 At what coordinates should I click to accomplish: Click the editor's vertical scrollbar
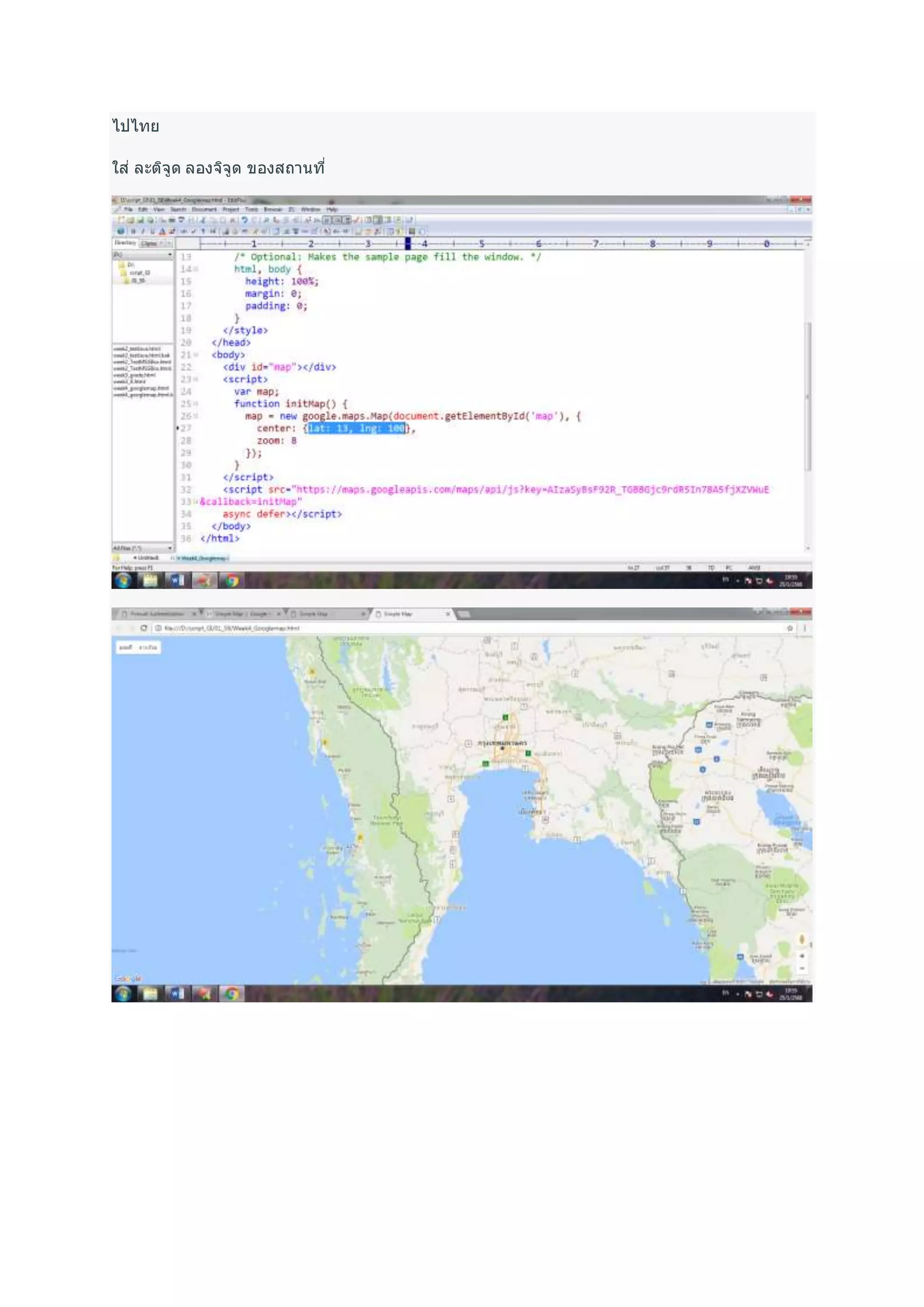click(807, 396)
